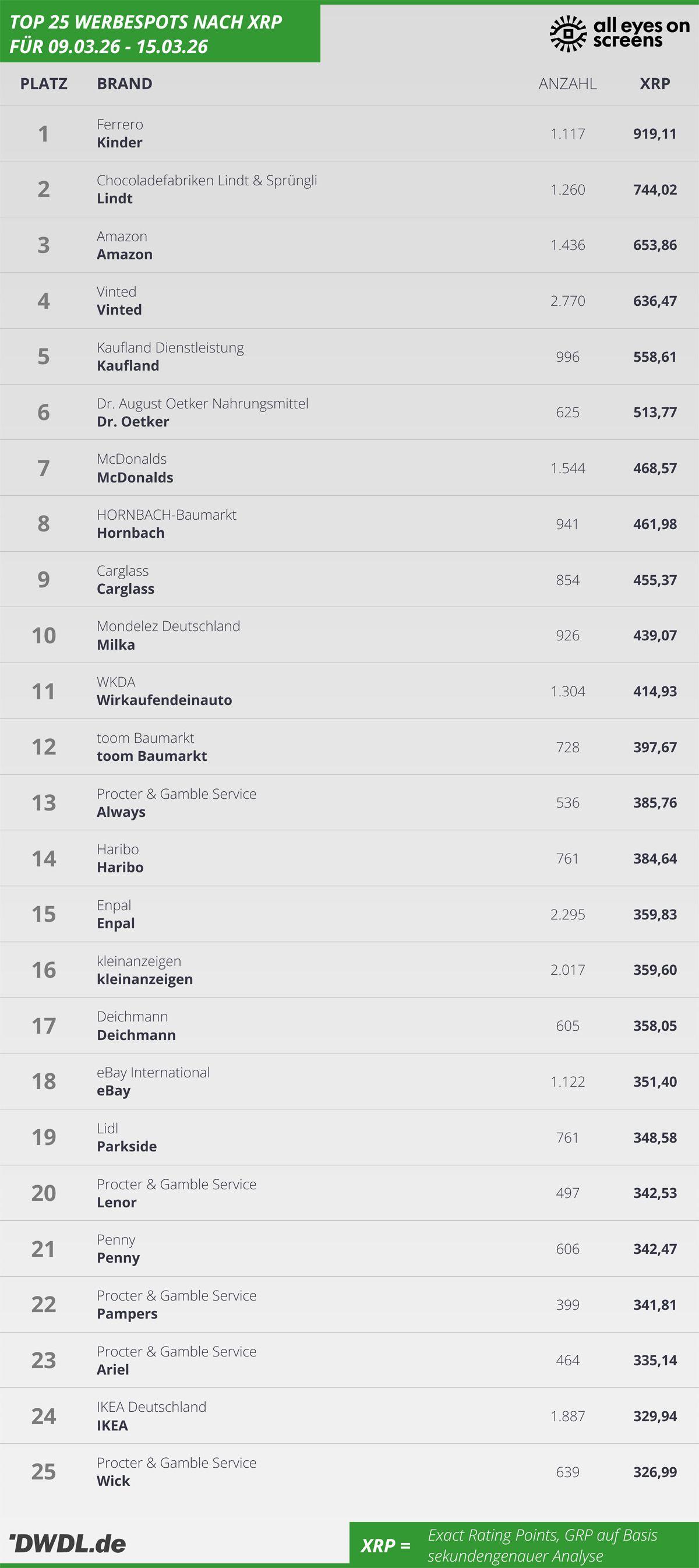The width and height of the screenshot is (699, 1568).
Task: Click the Wirkaufendeinauto brand name
Action: coord(164,700)
